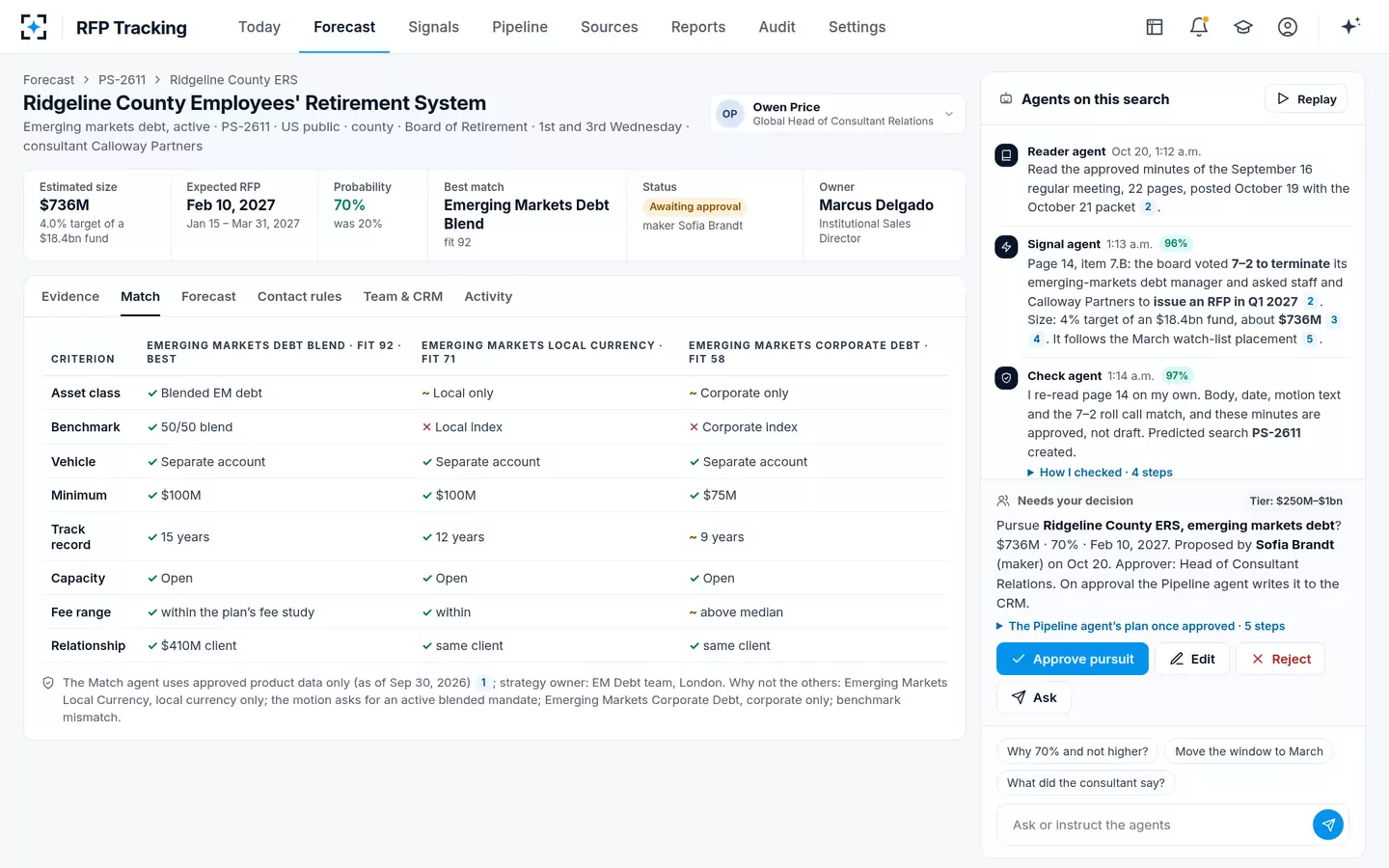Screen dimensions: 1389x868
Task: Open the user account profile icon
Action: point(1288,27)
